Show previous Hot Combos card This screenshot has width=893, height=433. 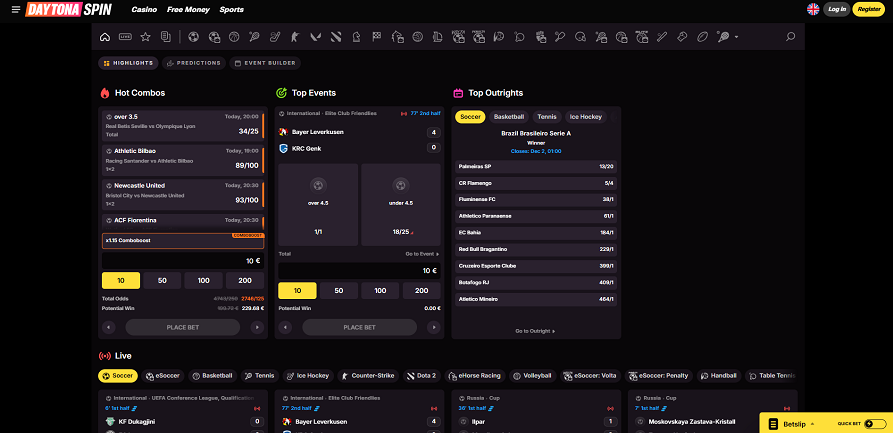[108, 328]
